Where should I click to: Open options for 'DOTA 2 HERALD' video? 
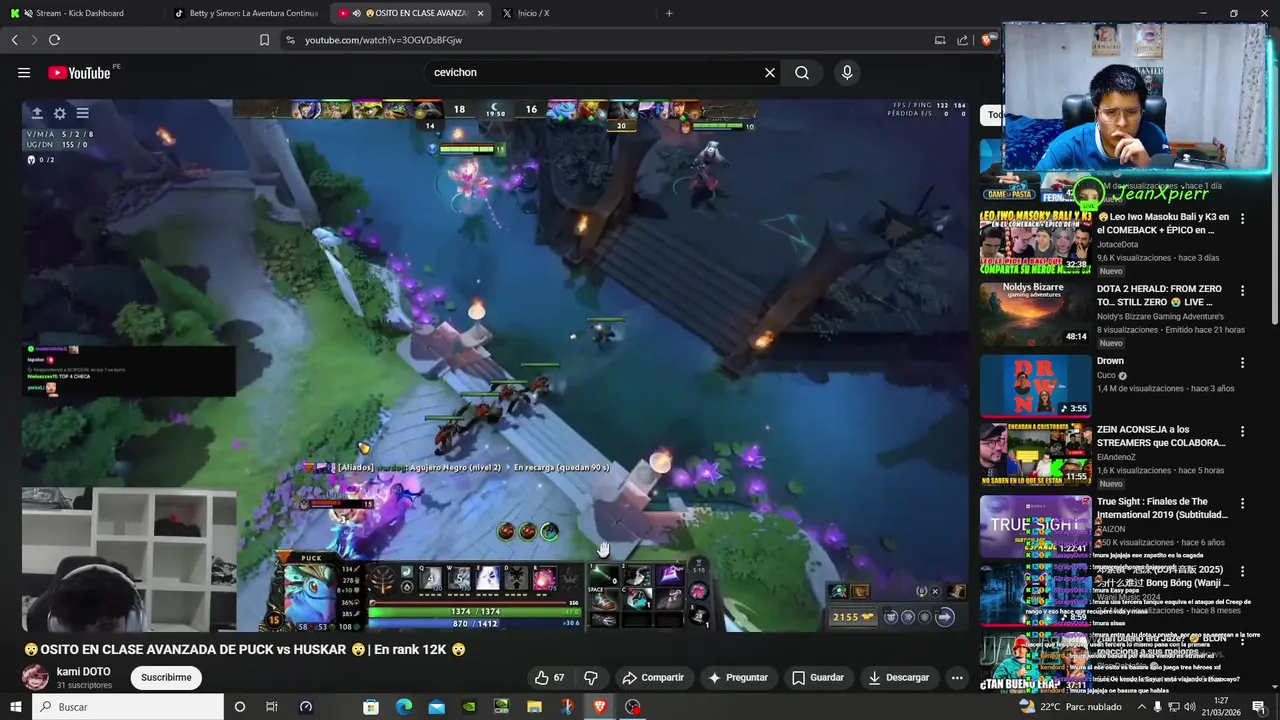1242,290
